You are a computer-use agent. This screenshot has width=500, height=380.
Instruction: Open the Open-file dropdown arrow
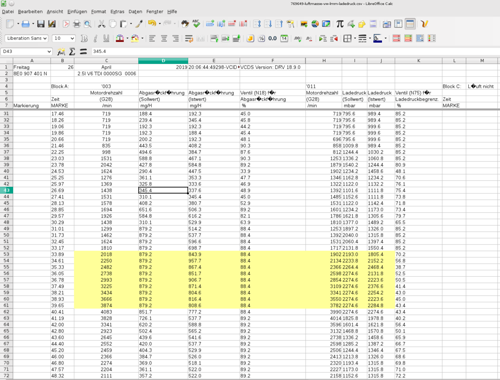click(33, 24)
